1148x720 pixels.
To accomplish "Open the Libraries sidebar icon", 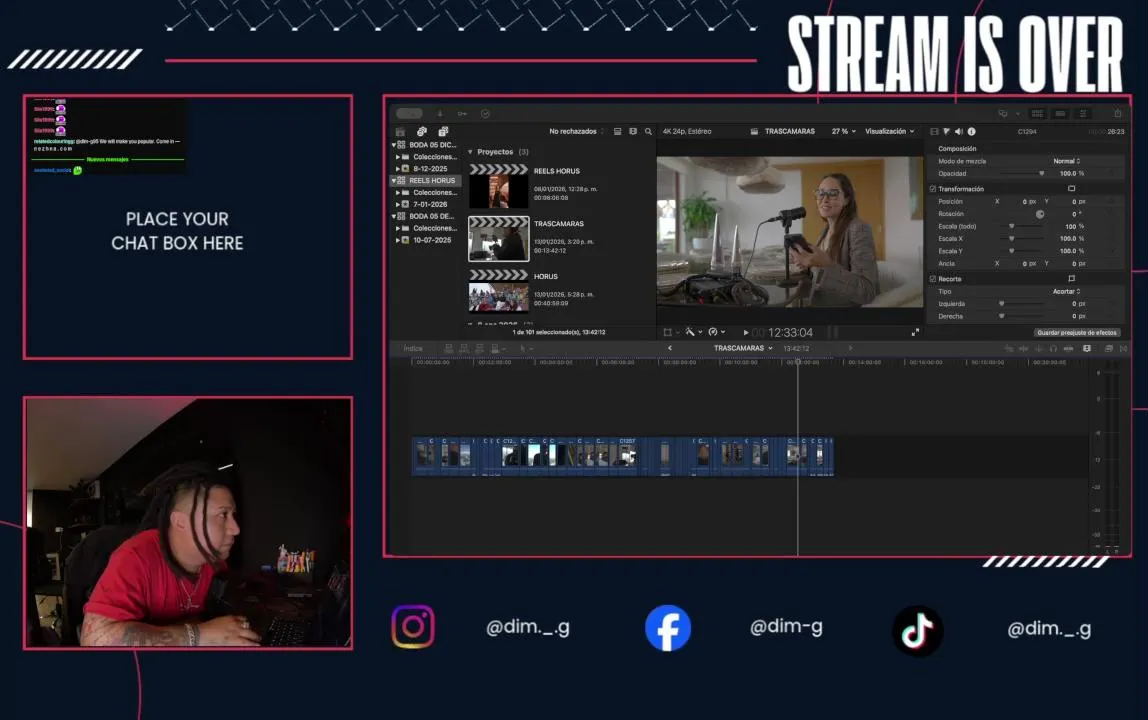I will 400,132.
